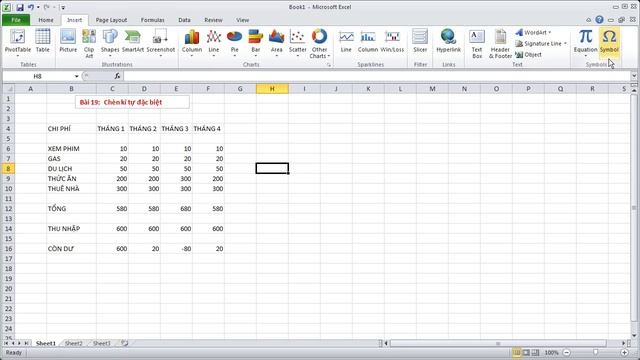Select cell containing THU NHẬP
The image size is (640, 360).
pyautogui.click(x=71, y=229)
